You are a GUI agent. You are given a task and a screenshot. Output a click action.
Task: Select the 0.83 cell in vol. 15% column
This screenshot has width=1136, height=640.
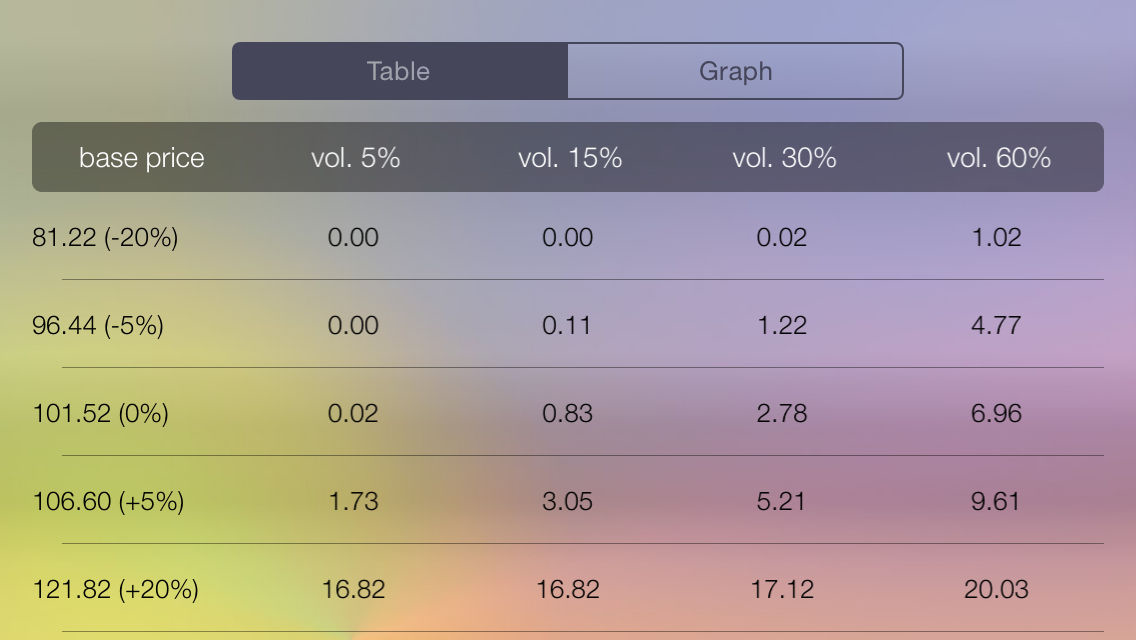[x=569, y=413]
